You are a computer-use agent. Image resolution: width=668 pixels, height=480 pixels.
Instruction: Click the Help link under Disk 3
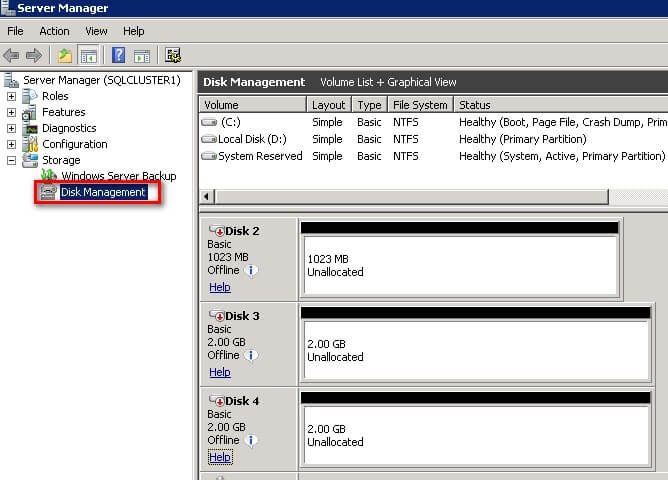coord(219,372)
